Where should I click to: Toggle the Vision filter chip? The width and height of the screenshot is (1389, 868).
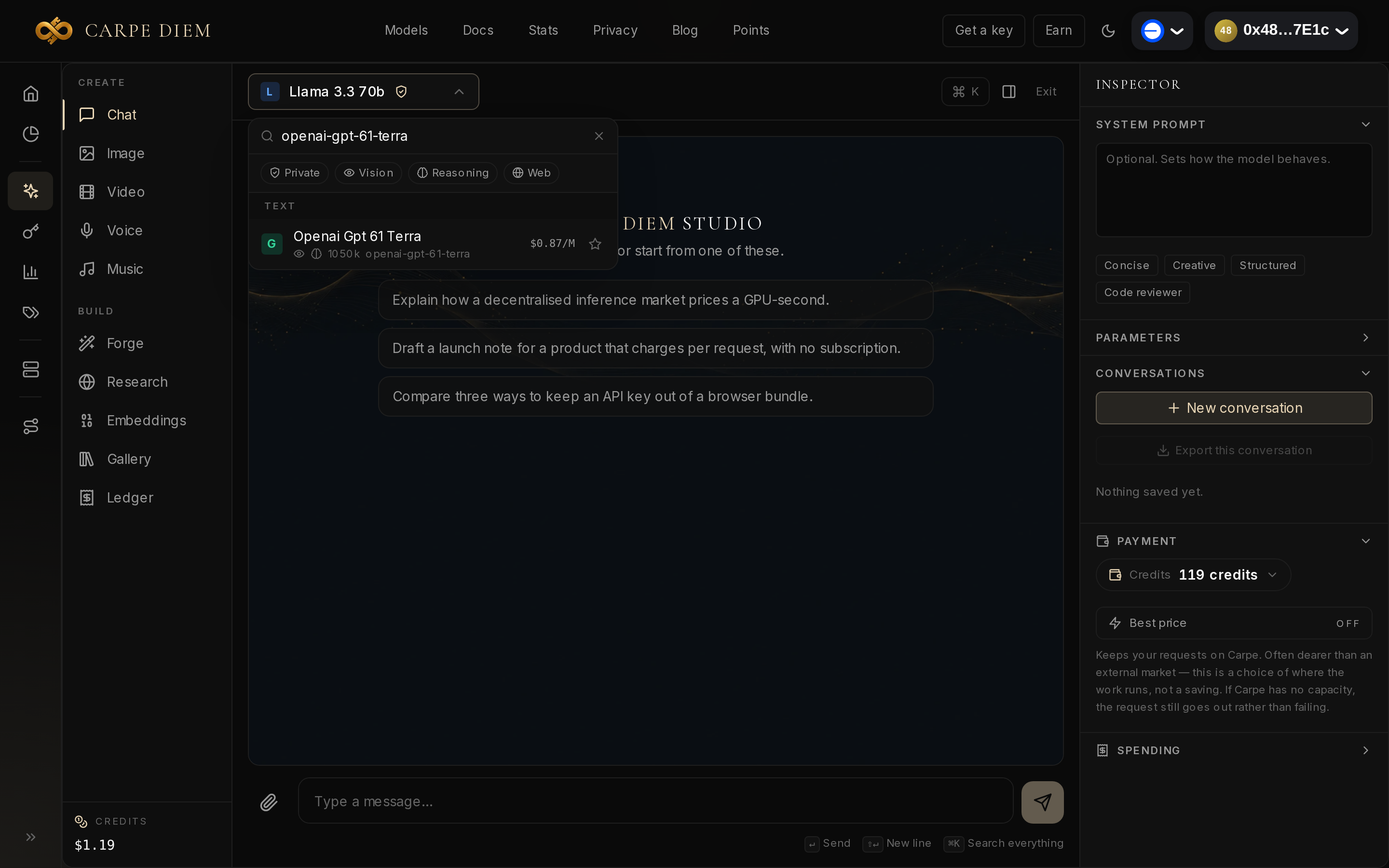click(x=368, y=173)
